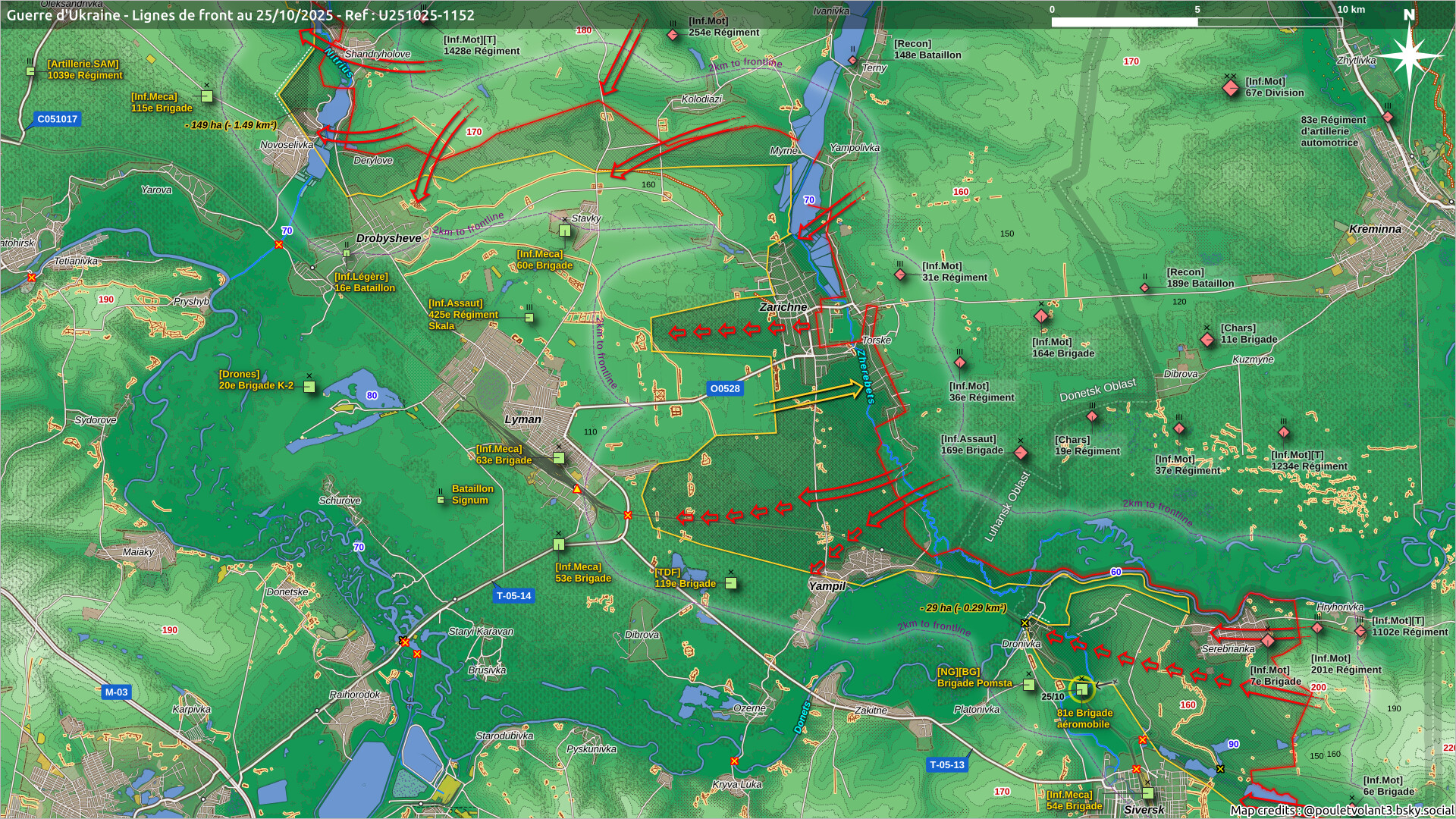Image resolution: width=1456 pixels, height=819 pixels.
Task: Click the C051017 road badge
Action: click(x=57, y=119)
